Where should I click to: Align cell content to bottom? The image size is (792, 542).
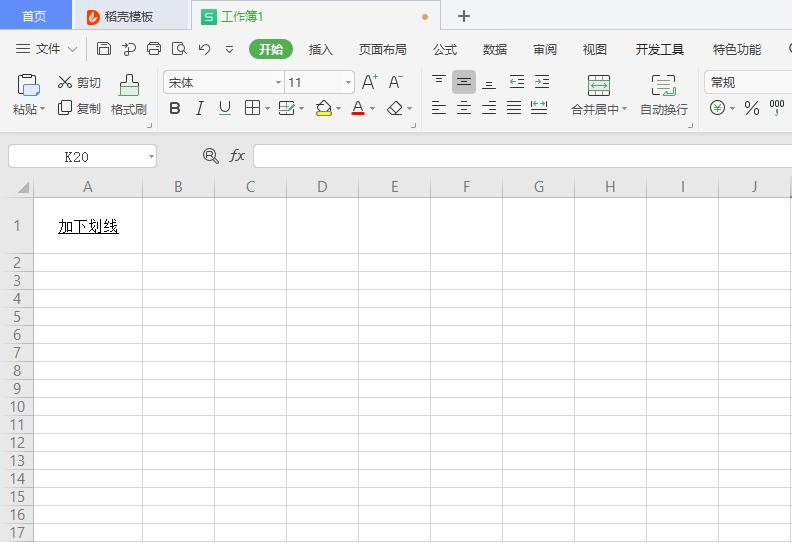(488, 83)
